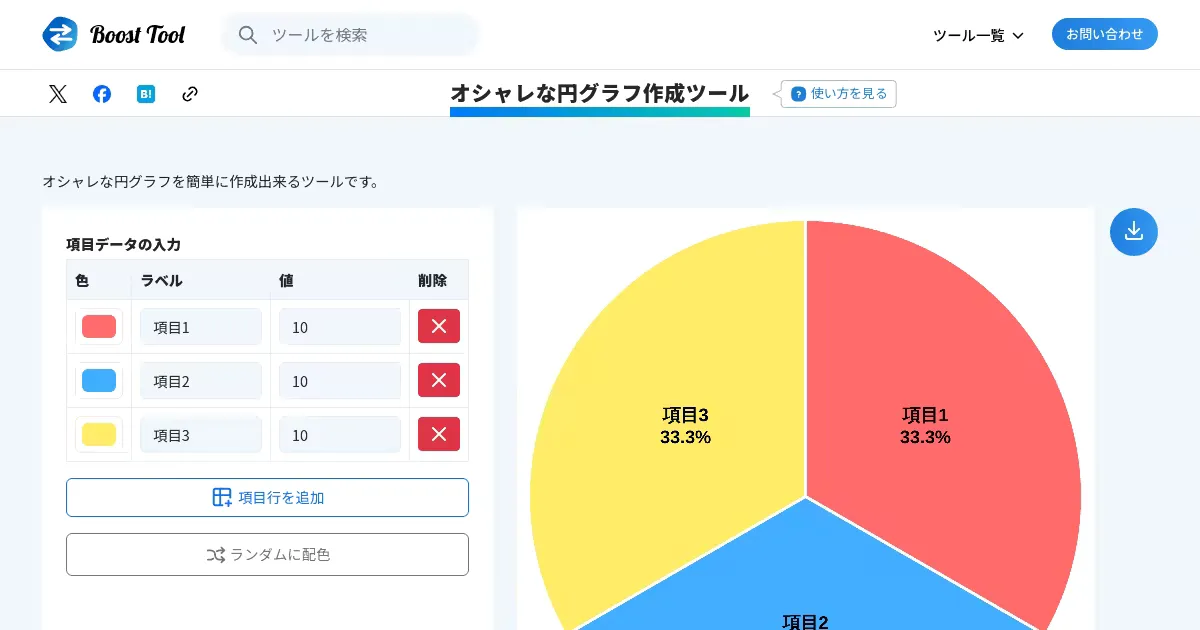Open the ツール一覧 dropdown menu
The height and width of the screenshot is (630, 1200).
(x=977, y=35)
